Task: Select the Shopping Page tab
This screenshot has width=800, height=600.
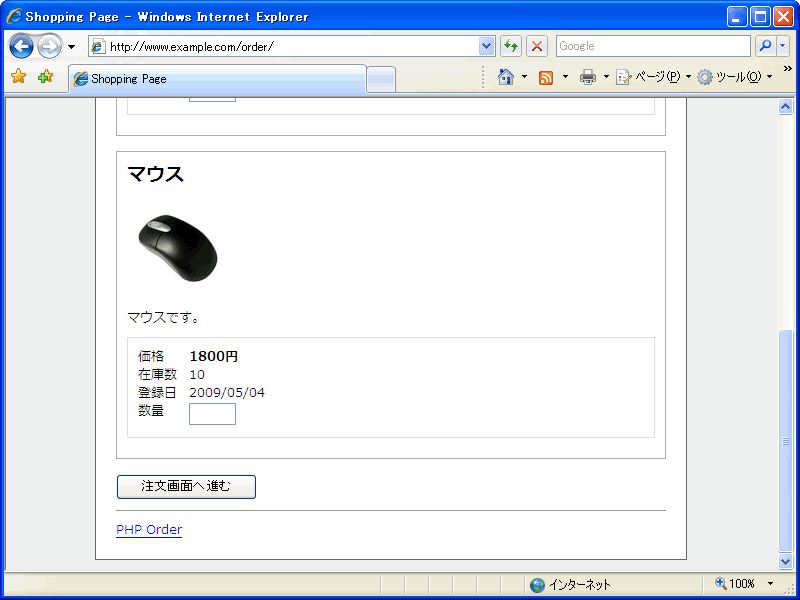Action: (x=217, y=79)
